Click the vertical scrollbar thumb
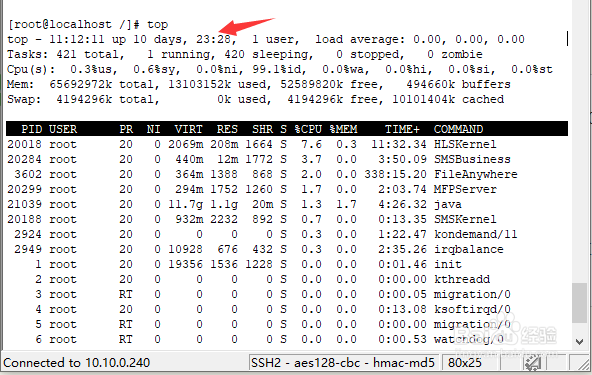 [x=580, y=303]
